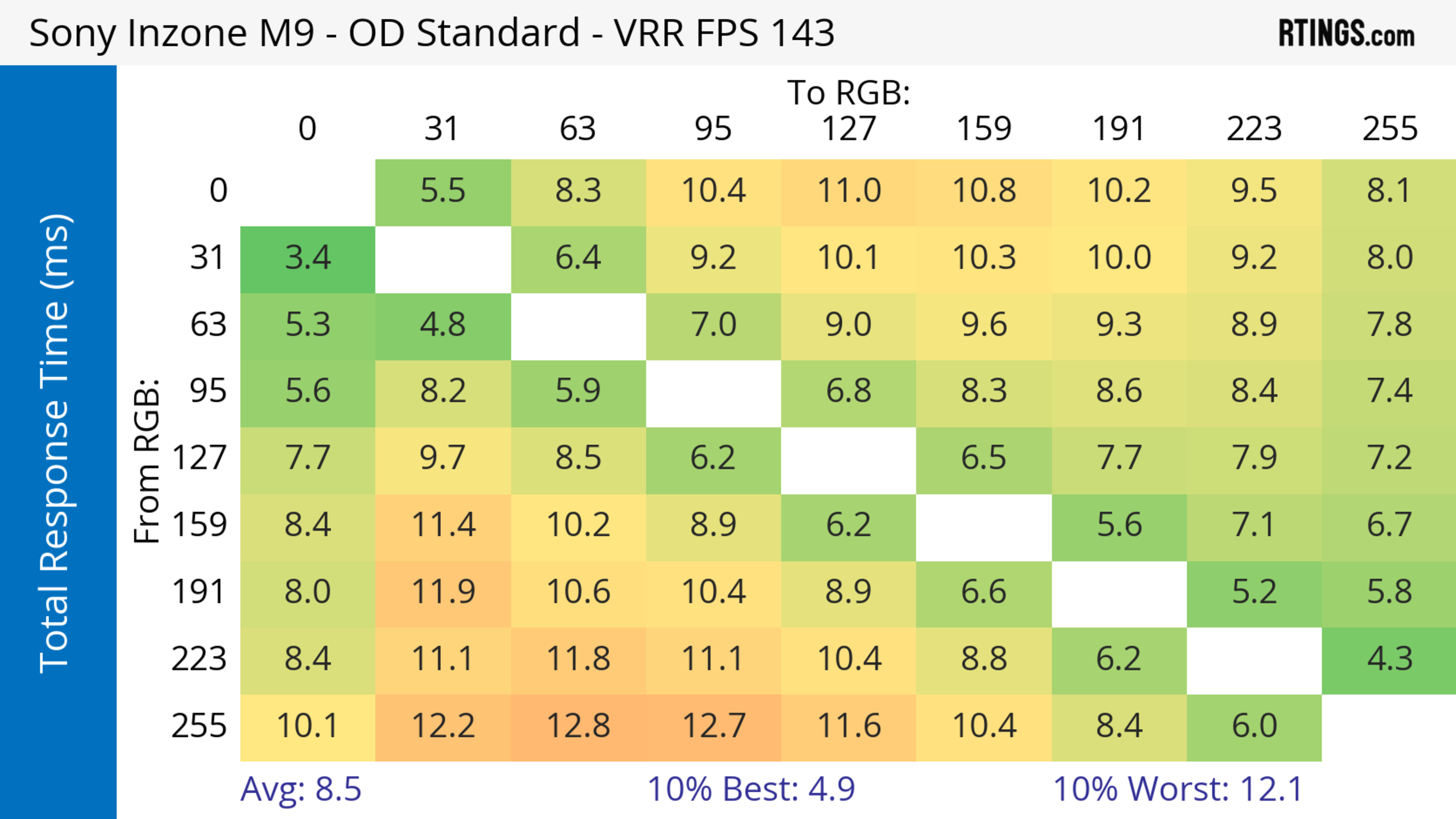
Task: Click the Total Response Time axis label
Action: pos(55,443)
